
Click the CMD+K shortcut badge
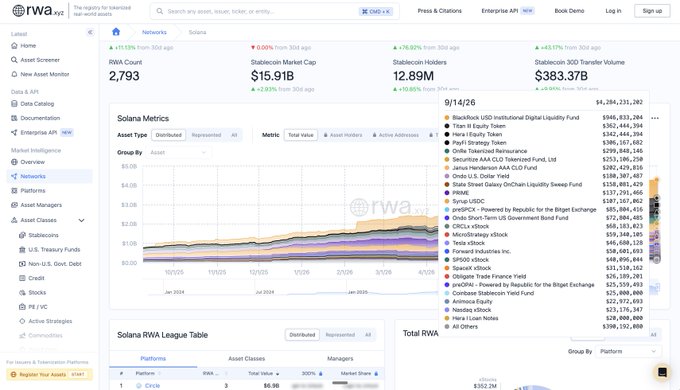point(376,11)
